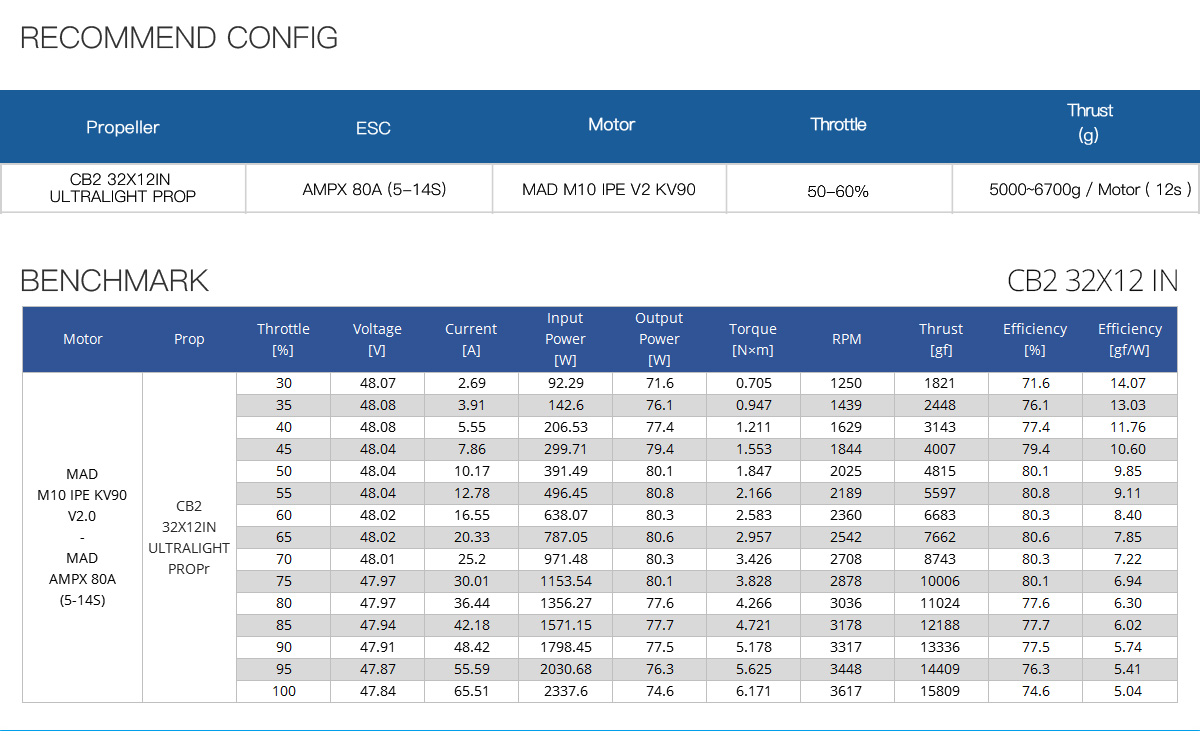Click the Throttle header in blue bar
This screenshot has width=1200, height=740.
click(x=838, y=124)
